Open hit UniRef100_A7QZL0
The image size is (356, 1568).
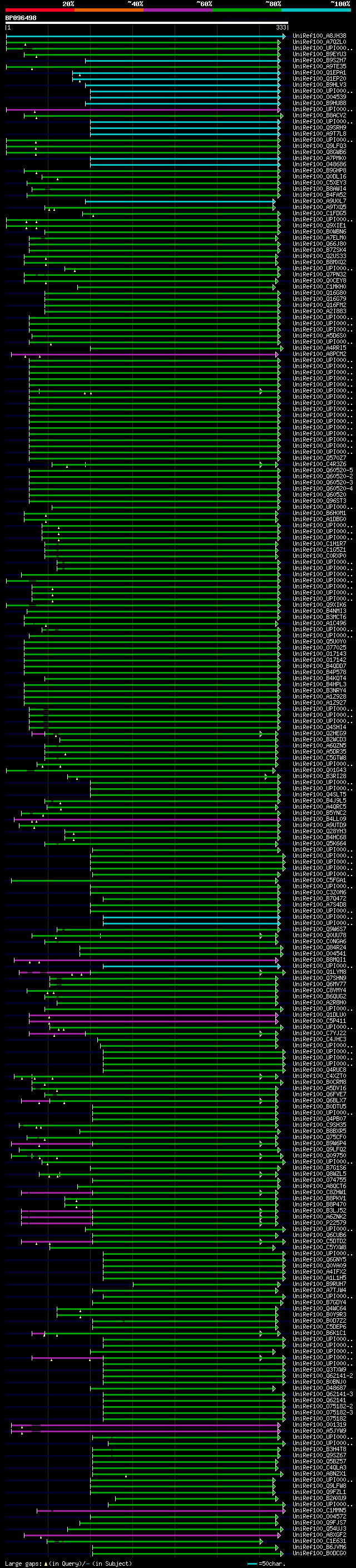point(319,42)
